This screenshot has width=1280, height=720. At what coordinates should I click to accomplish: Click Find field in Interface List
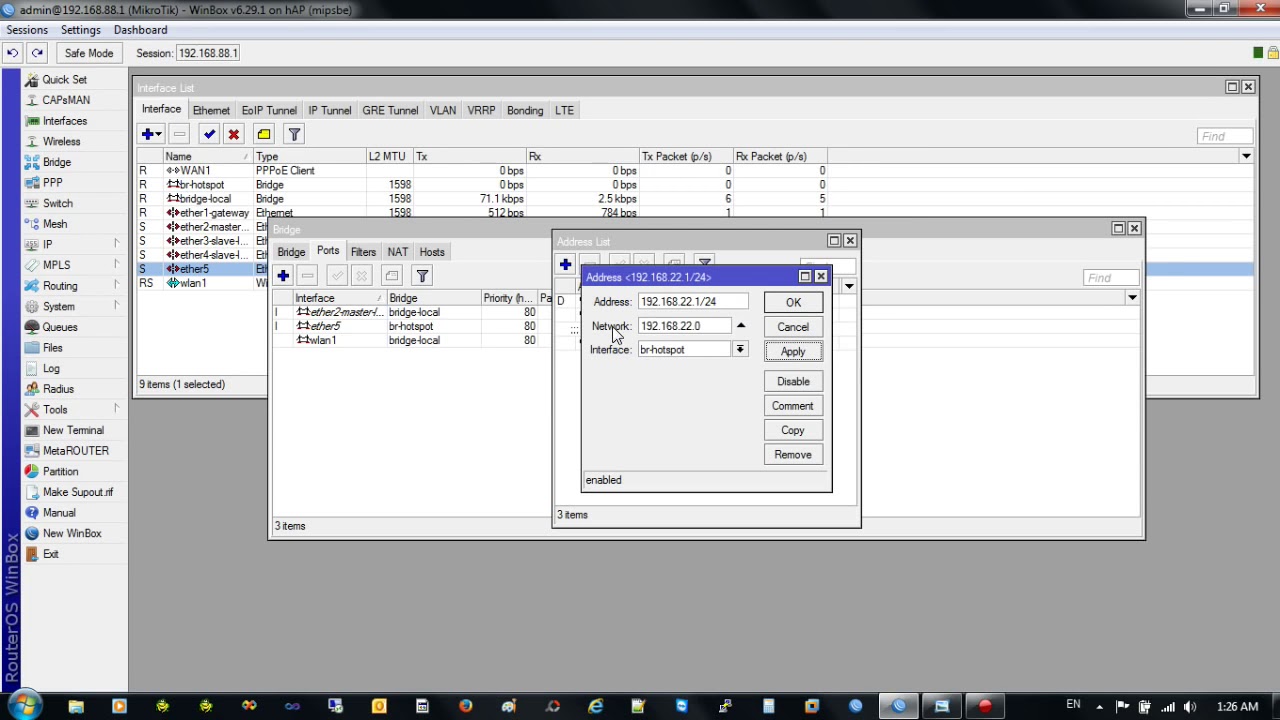pos(1225,136)
